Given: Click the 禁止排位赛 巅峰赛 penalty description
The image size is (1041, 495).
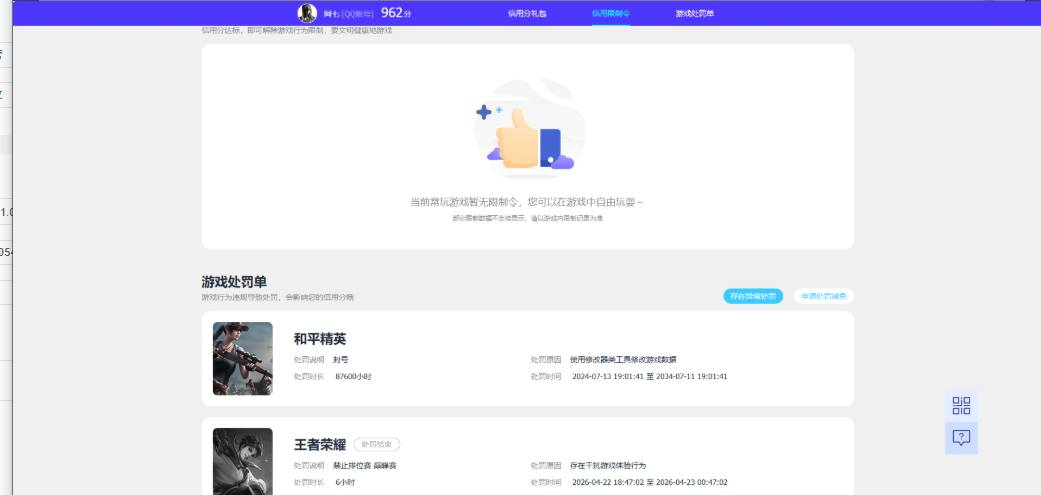Looking at the screenshot, I should [365, 466].
